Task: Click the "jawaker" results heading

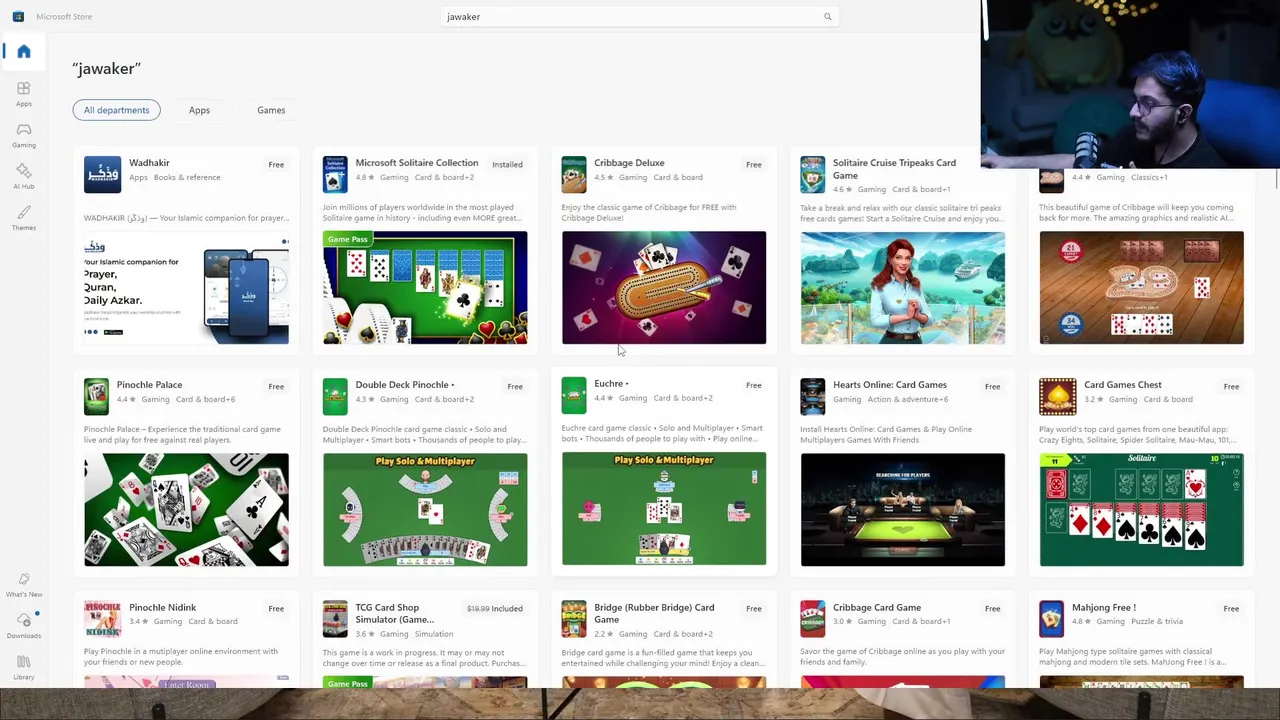Action: click(106, 69)
